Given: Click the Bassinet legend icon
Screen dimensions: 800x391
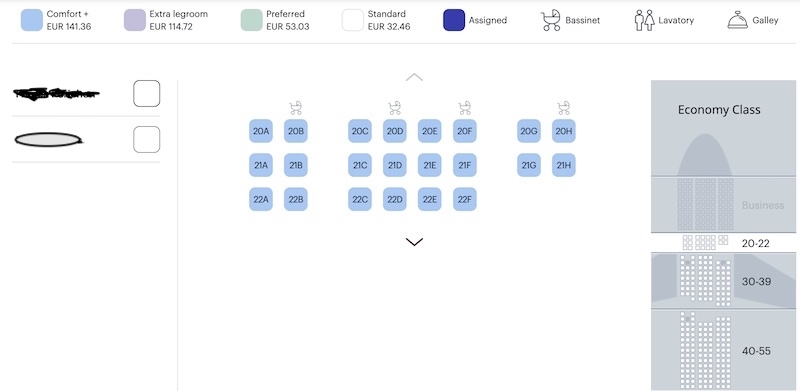Looking at the screenshot, I should (551, 20).
